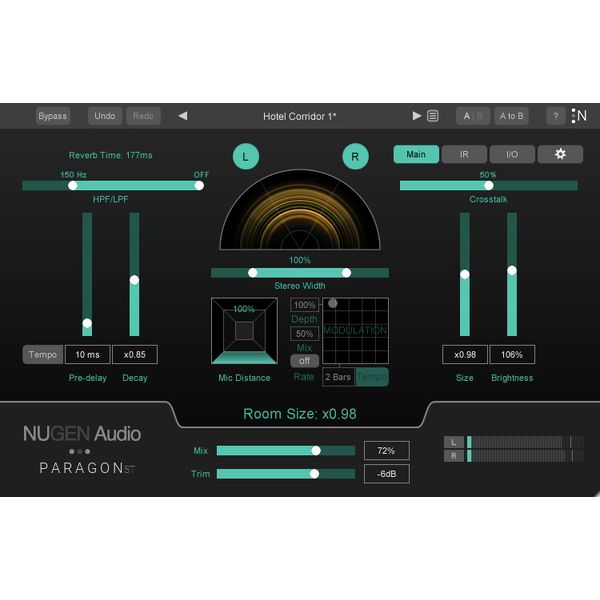Click the x0.85 decay value field

[x=135, y=355]
